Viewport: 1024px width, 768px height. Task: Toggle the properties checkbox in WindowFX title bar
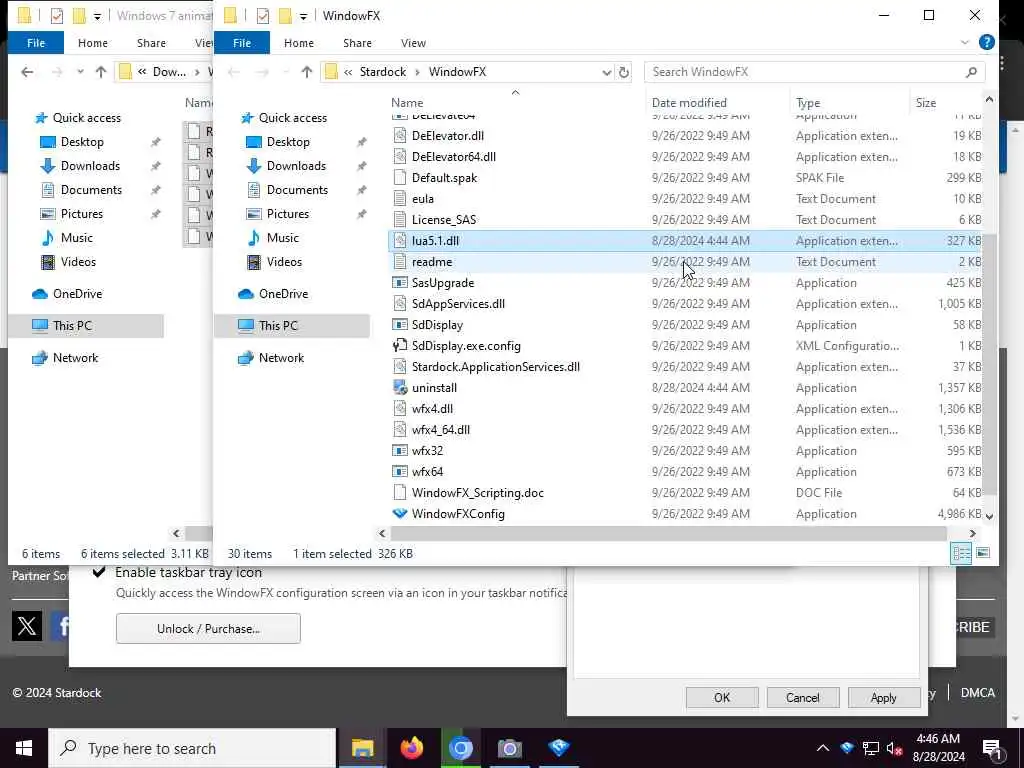tap(263, 15)
